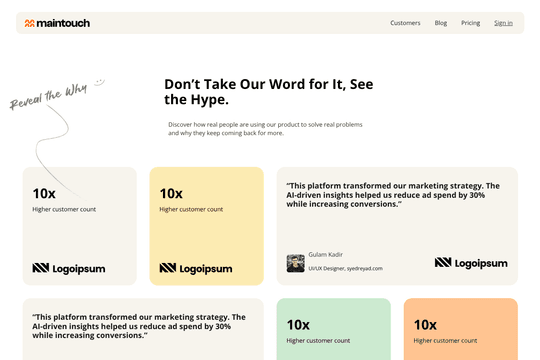Click Logoipsum logo in testimonial card

pos(471,263)
